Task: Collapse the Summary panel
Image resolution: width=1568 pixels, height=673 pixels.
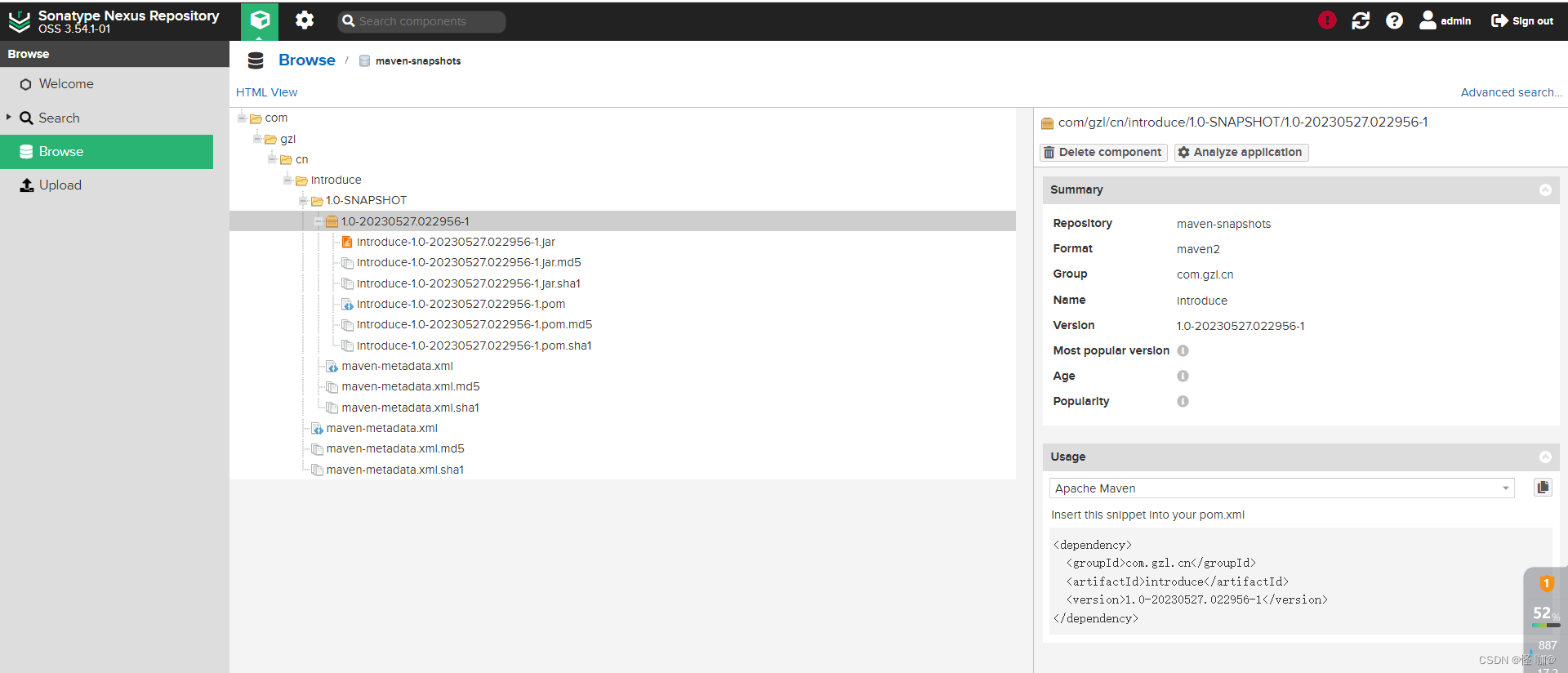Action: point(1545,189)
